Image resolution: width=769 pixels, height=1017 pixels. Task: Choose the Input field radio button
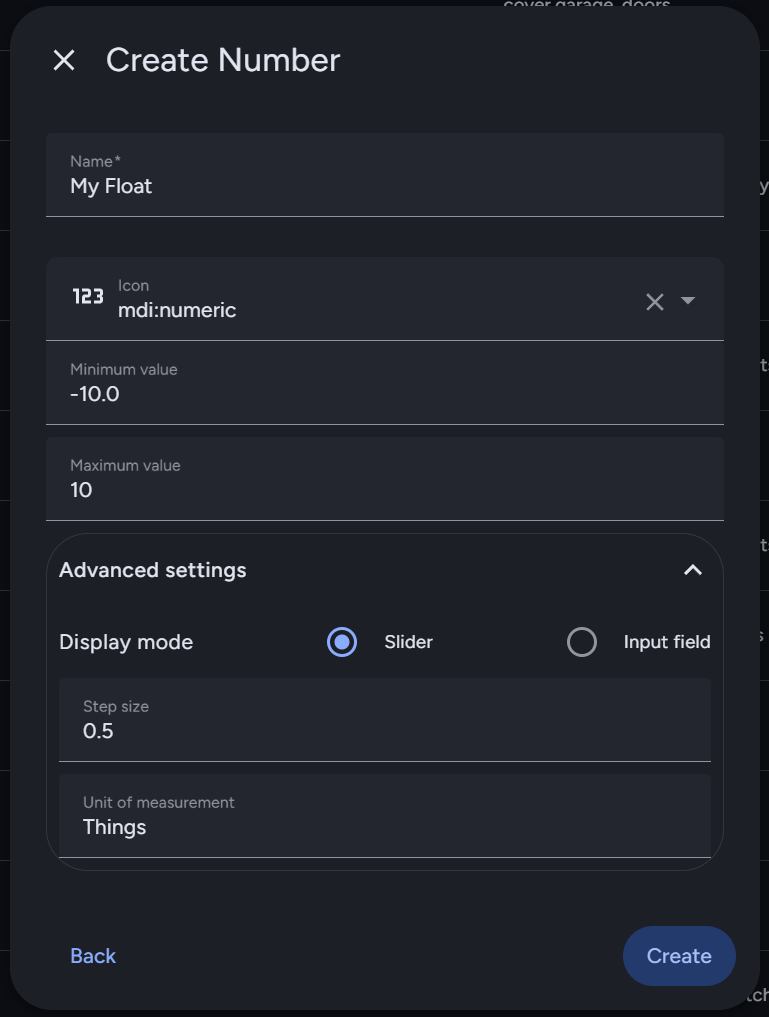tap(582, 642)
